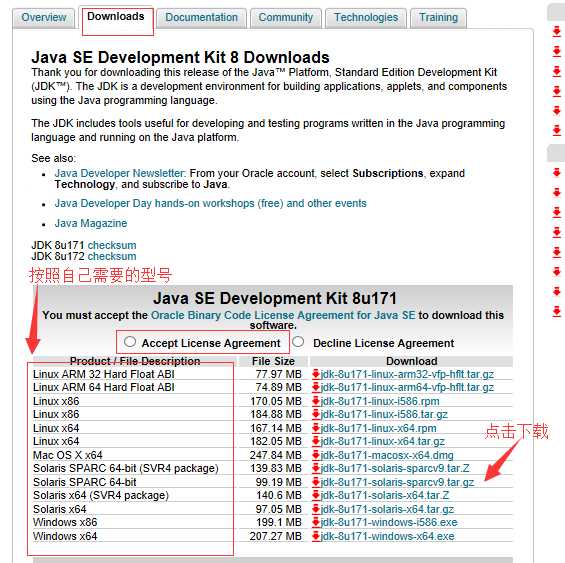This screenshot has width=565, height=563.
Task: Click download arrow icon for linux-arm64-vfp-hflt.tar.gz
Action: [316, 387]
